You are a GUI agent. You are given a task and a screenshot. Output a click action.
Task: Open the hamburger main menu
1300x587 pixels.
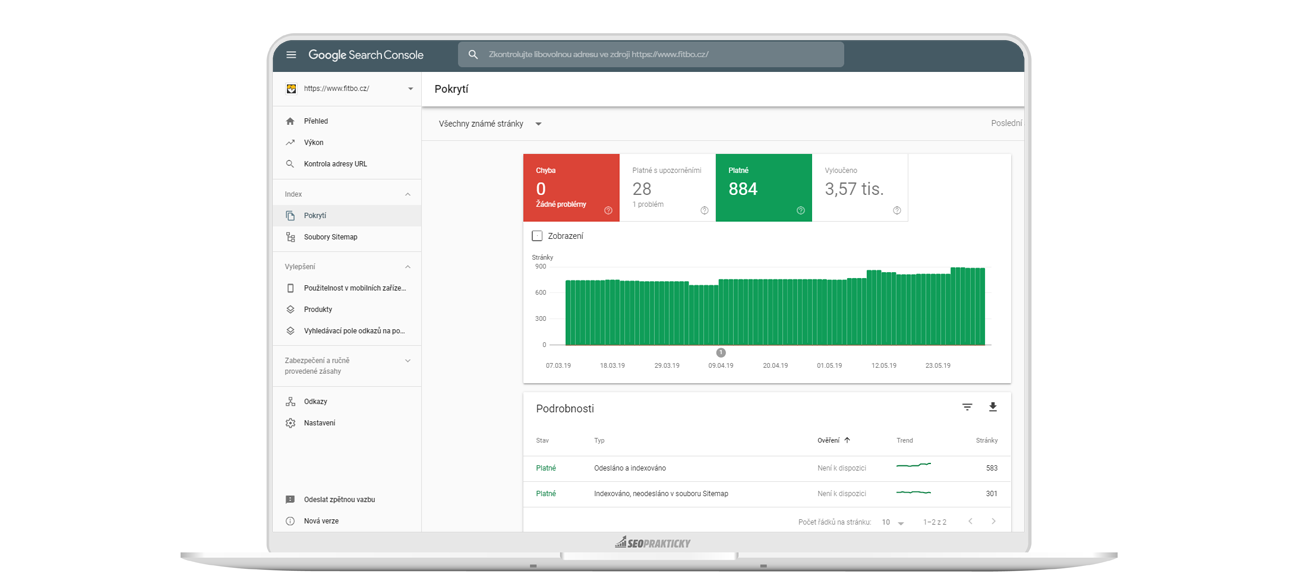tap(291, 55)
